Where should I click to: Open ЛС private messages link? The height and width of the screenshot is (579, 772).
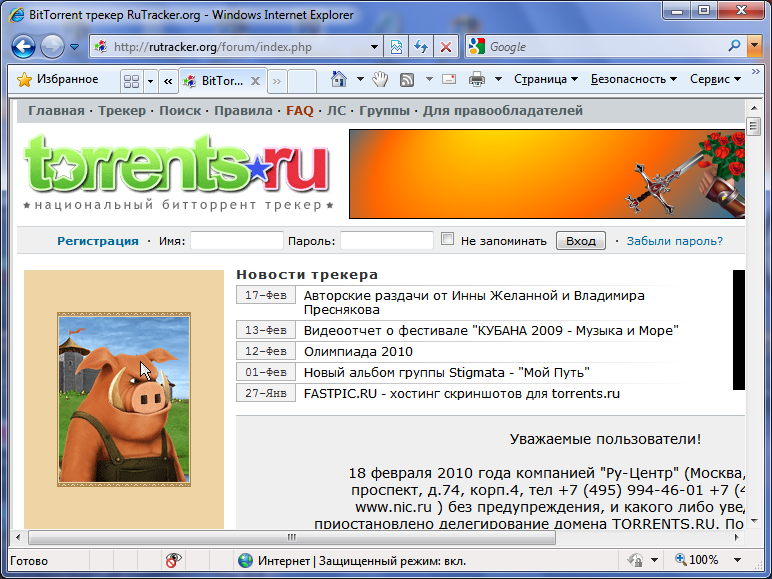click(336, 110)
